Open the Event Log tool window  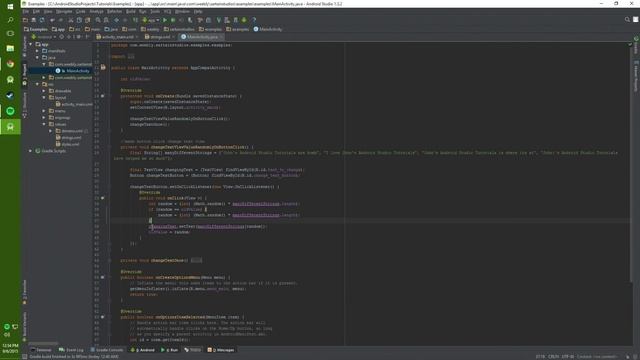coord(71,350)
